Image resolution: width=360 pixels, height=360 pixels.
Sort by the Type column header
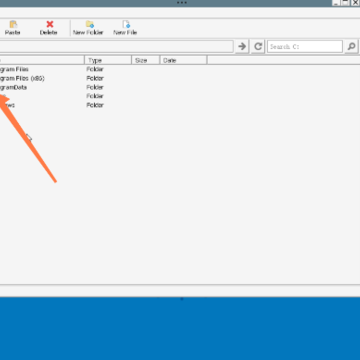[x=108, y=60]
